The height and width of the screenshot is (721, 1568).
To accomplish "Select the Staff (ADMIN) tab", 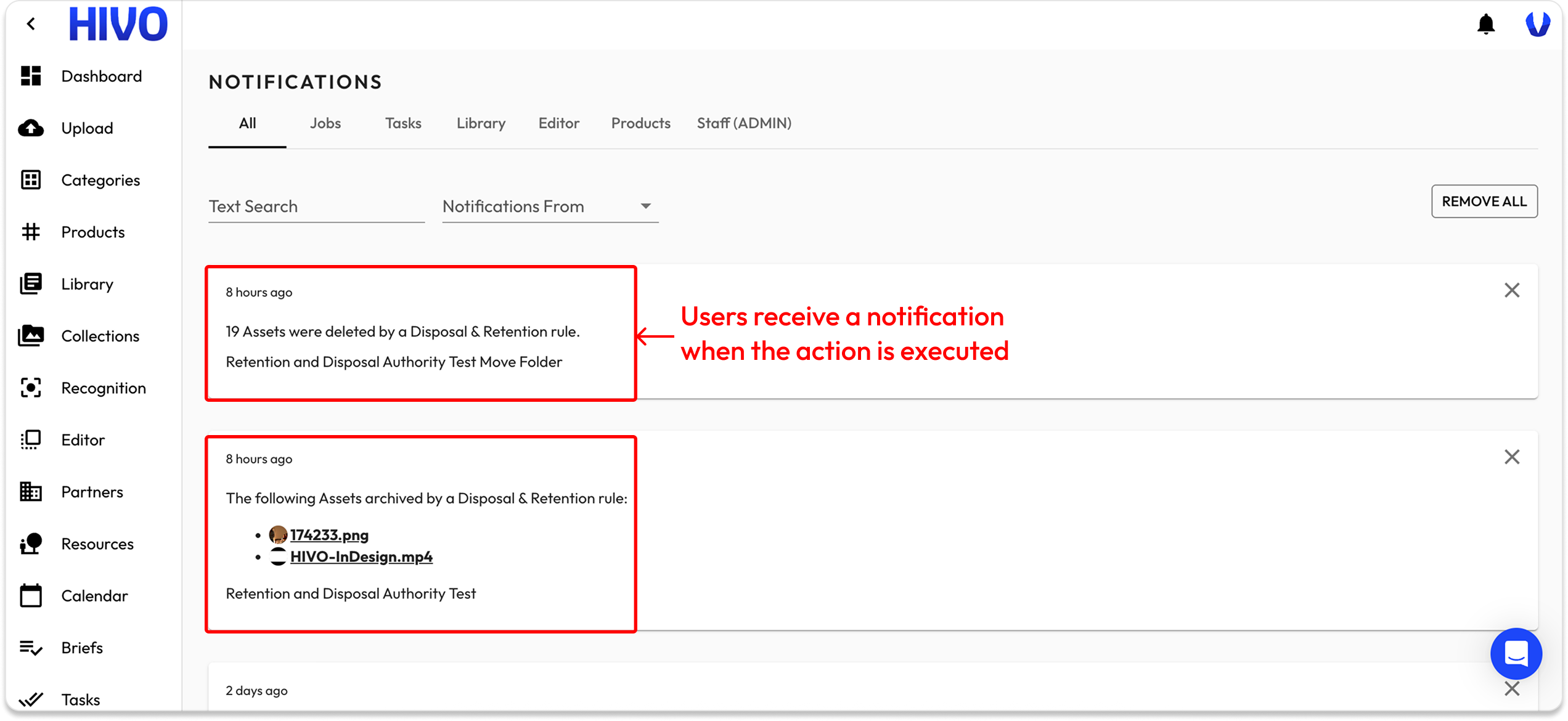I will point(743,123).
